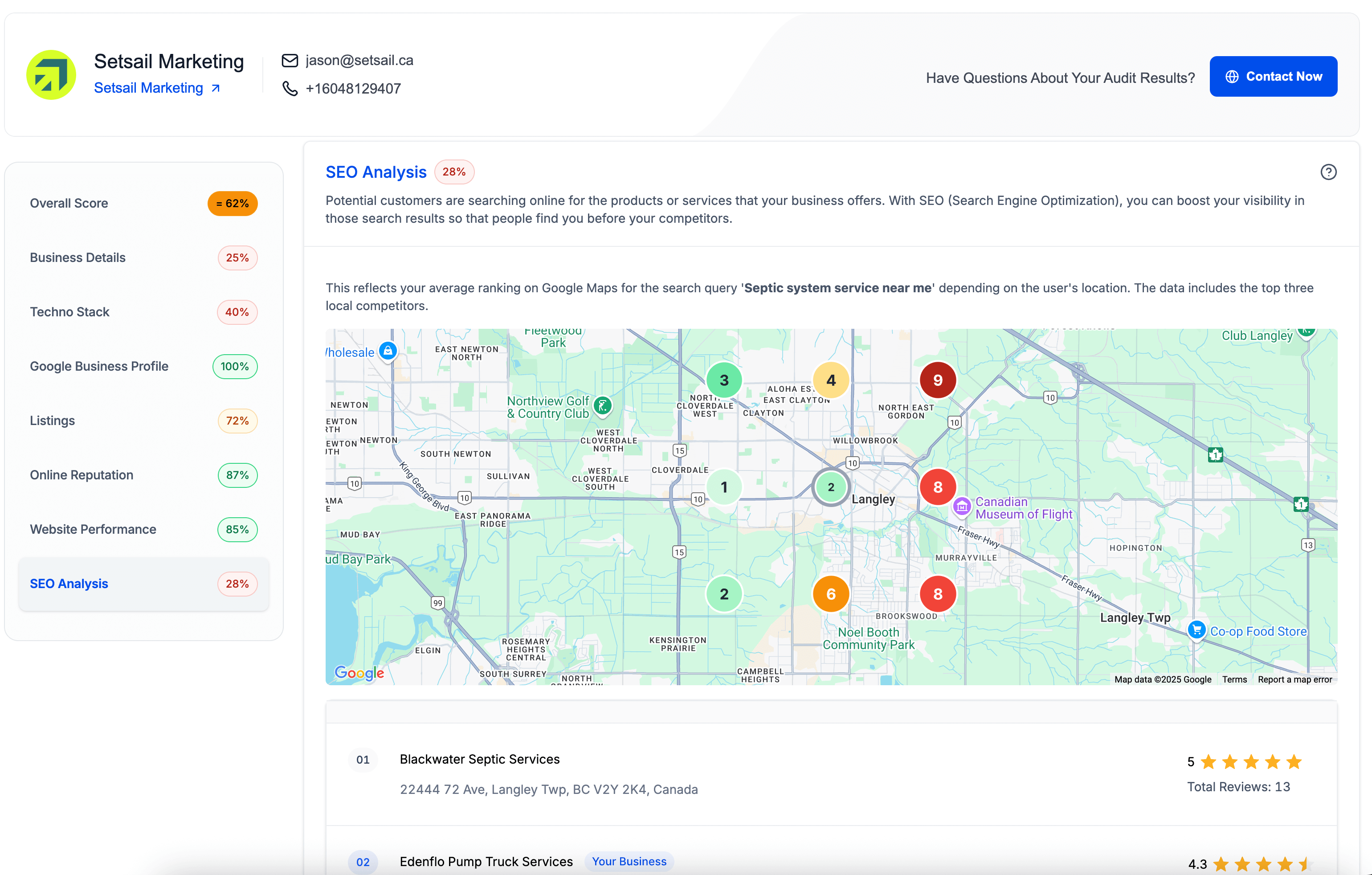The height and width of the screenshot is (875, 1372).
Task: Click the Your Business badge
Action: [x=629, y=861]
